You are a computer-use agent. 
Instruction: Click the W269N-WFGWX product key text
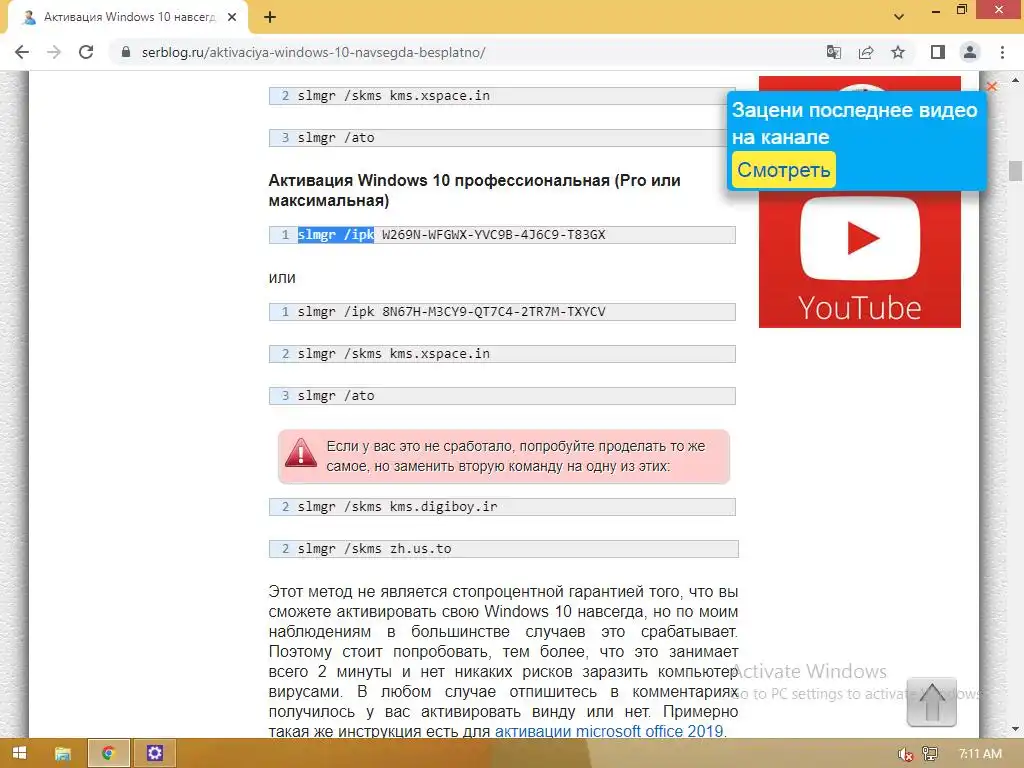494,234
